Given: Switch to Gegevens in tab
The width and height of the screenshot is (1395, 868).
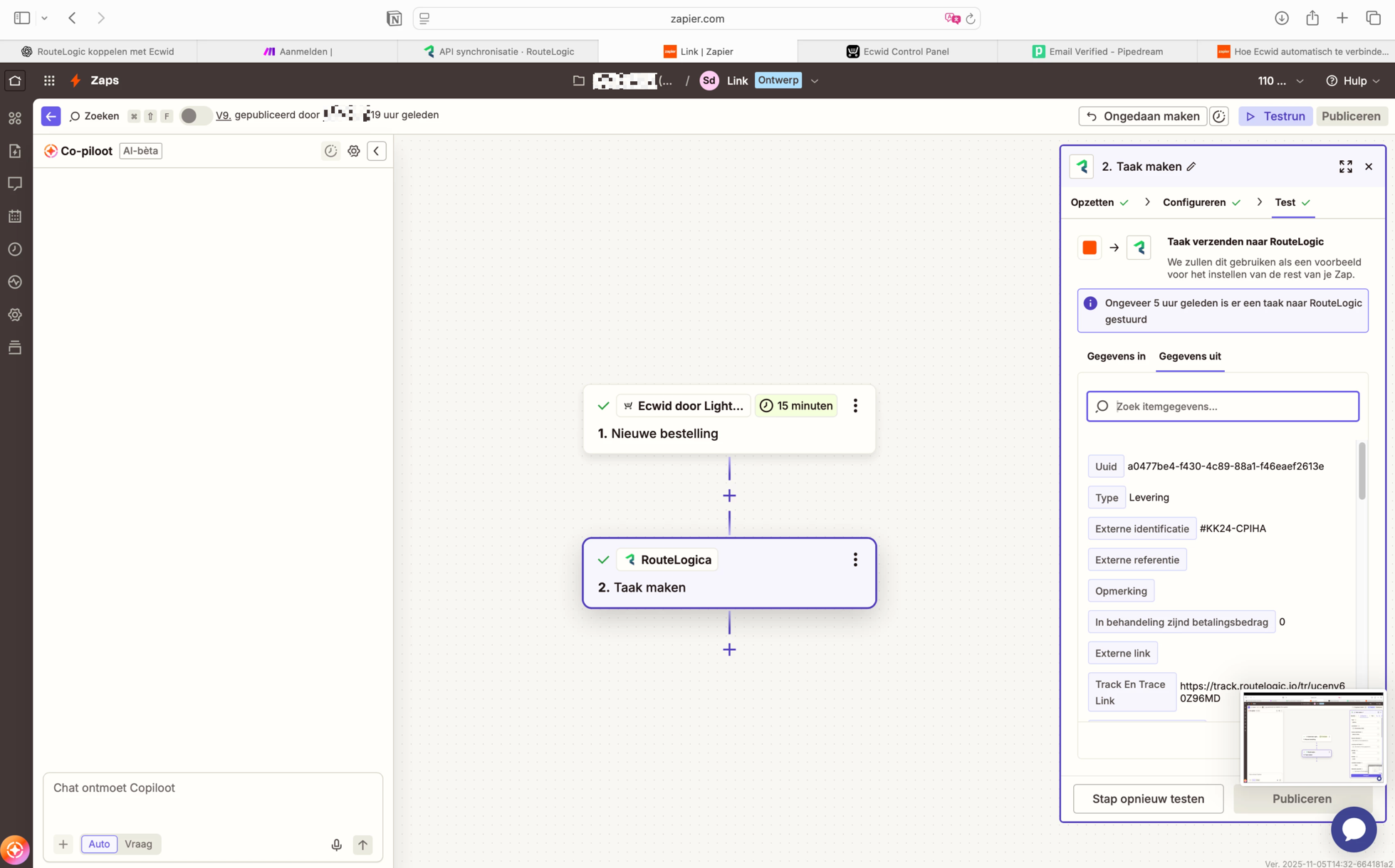Looking at the screenshot, I should [x=1116, y=356].
